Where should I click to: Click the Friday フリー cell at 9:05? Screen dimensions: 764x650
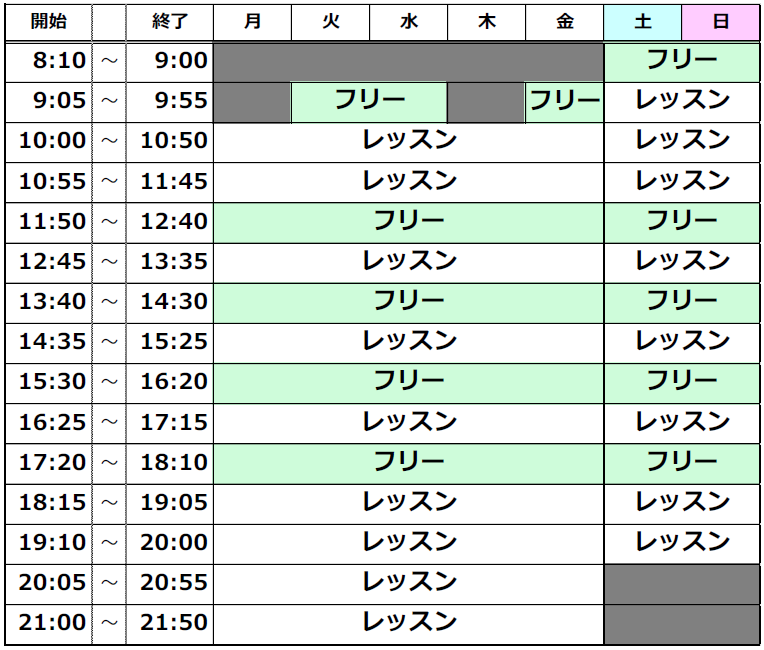tap(565, 102)
